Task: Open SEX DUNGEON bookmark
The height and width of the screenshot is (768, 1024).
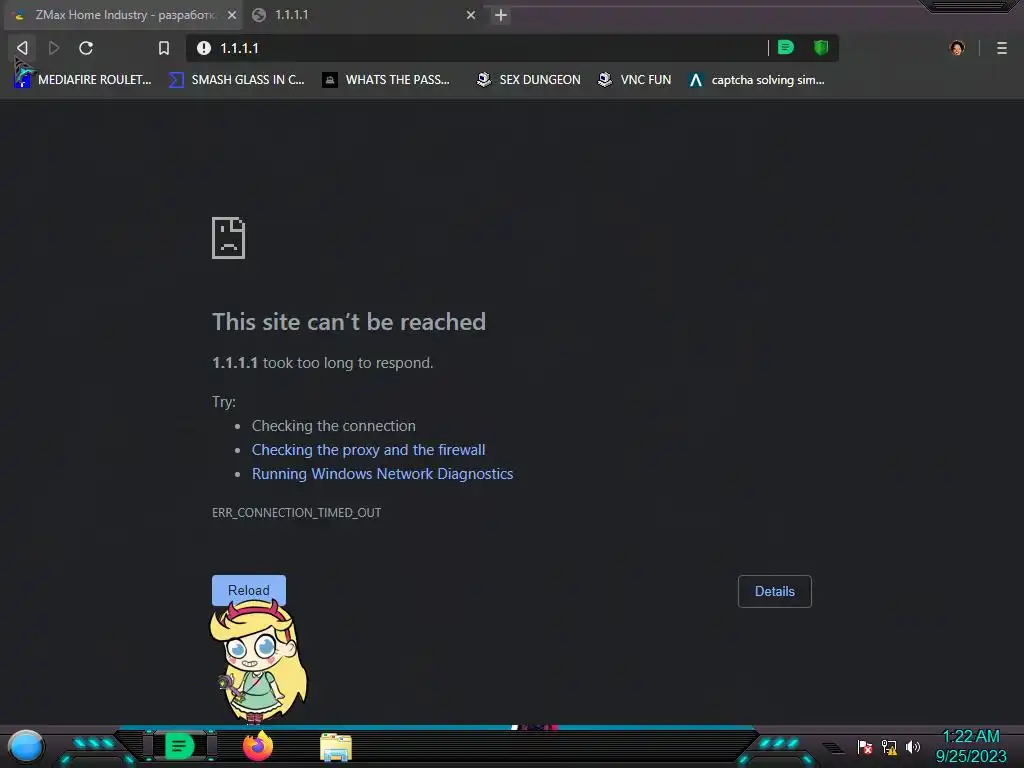Action: click(528, 80)
